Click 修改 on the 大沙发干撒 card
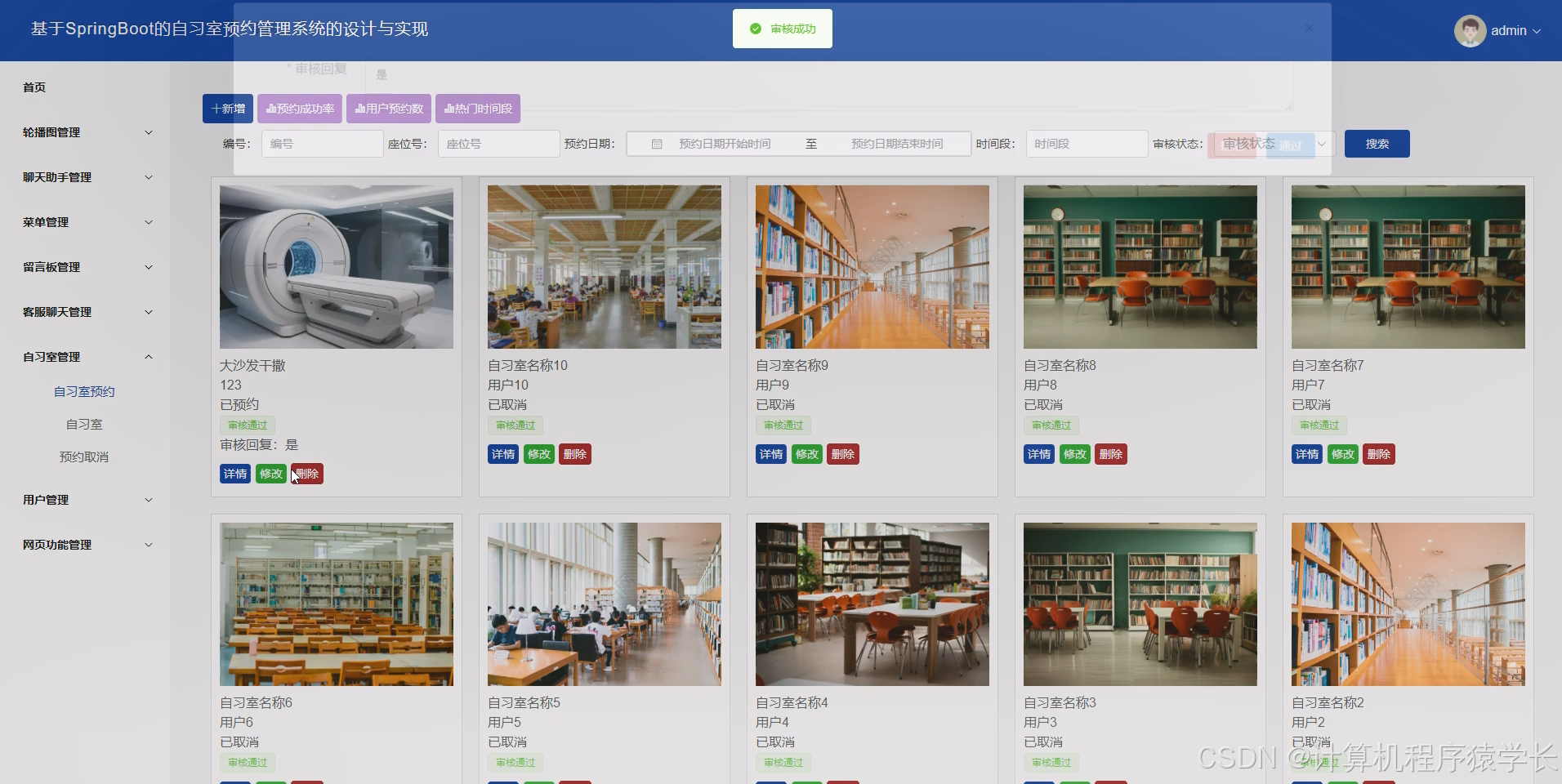 tap(271, 474)
